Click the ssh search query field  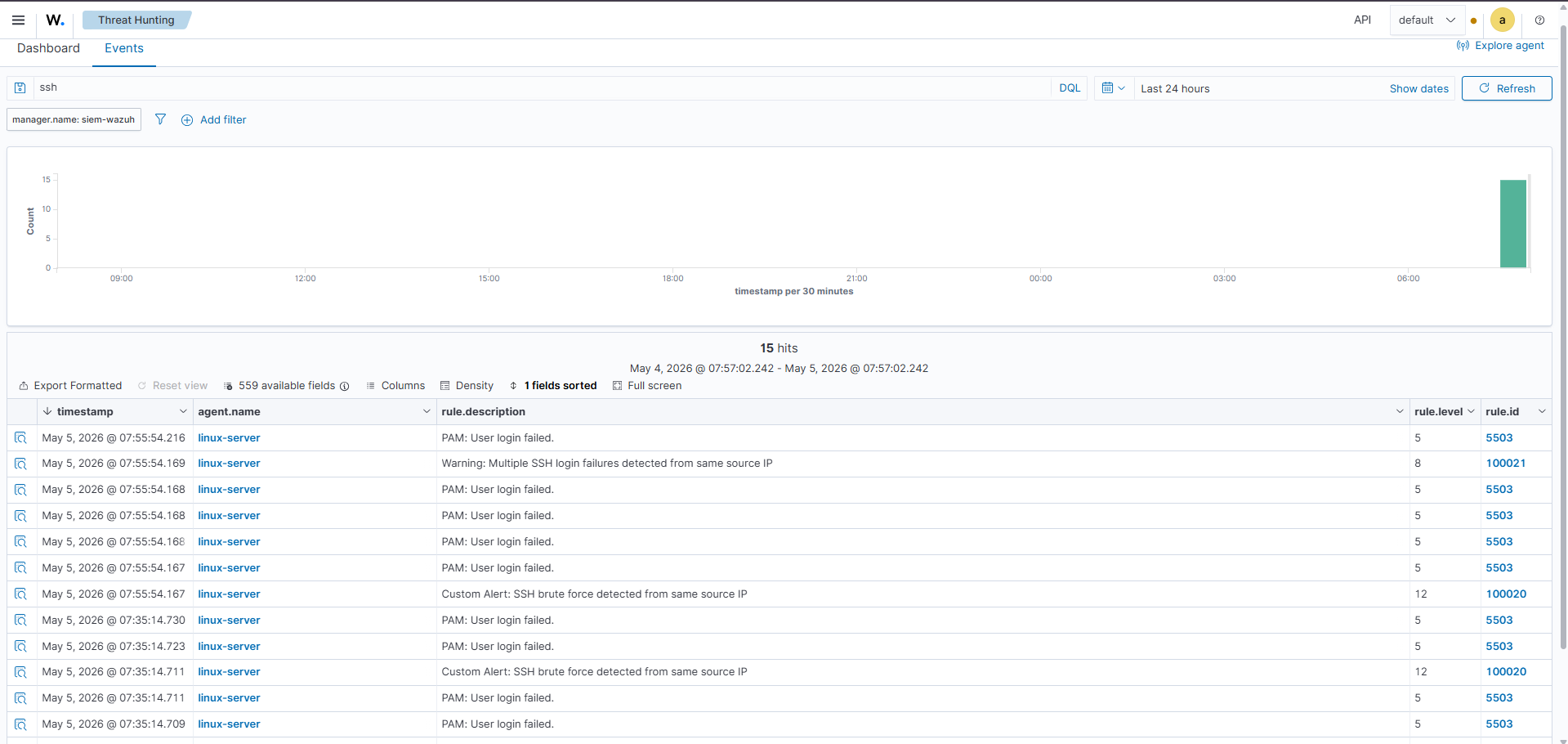point(543,87)
